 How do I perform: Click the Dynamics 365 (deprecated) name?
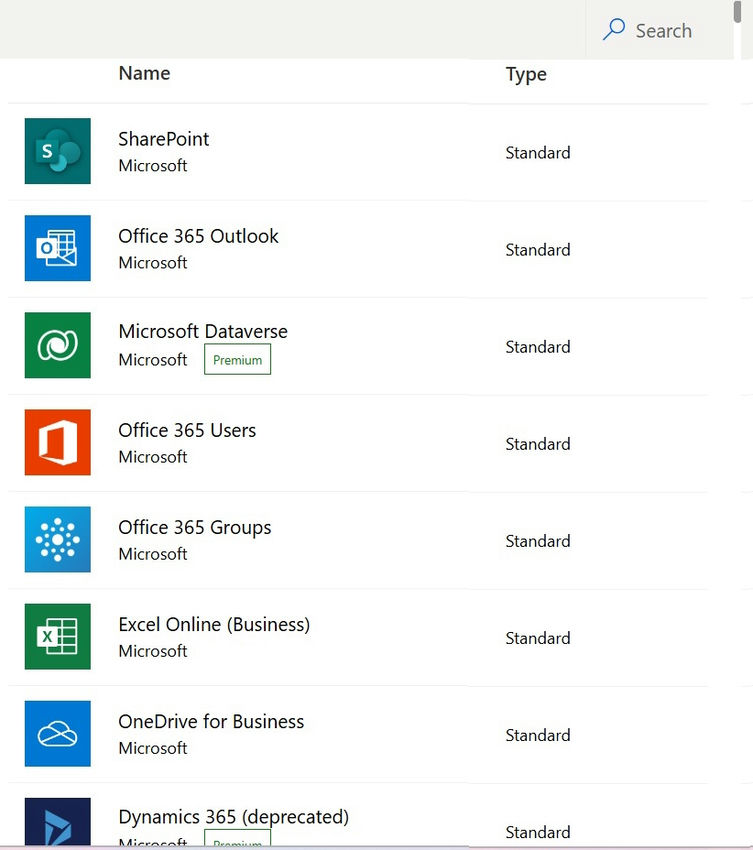pyautogui.click(x=233, y=816)
